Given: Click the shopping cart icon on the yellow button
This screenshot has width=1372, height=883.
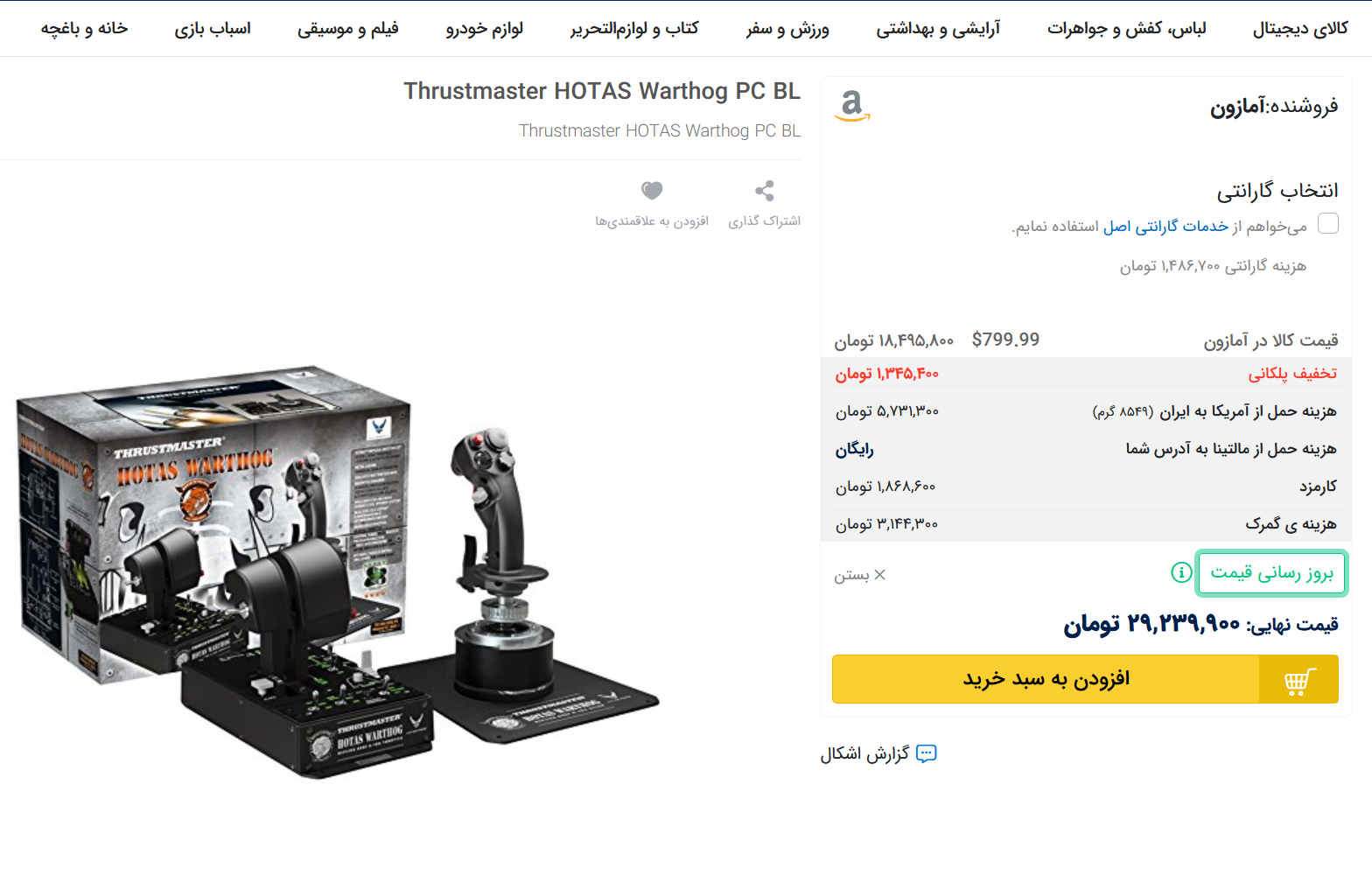Looking at the screenshot, I should point(1299,680).
